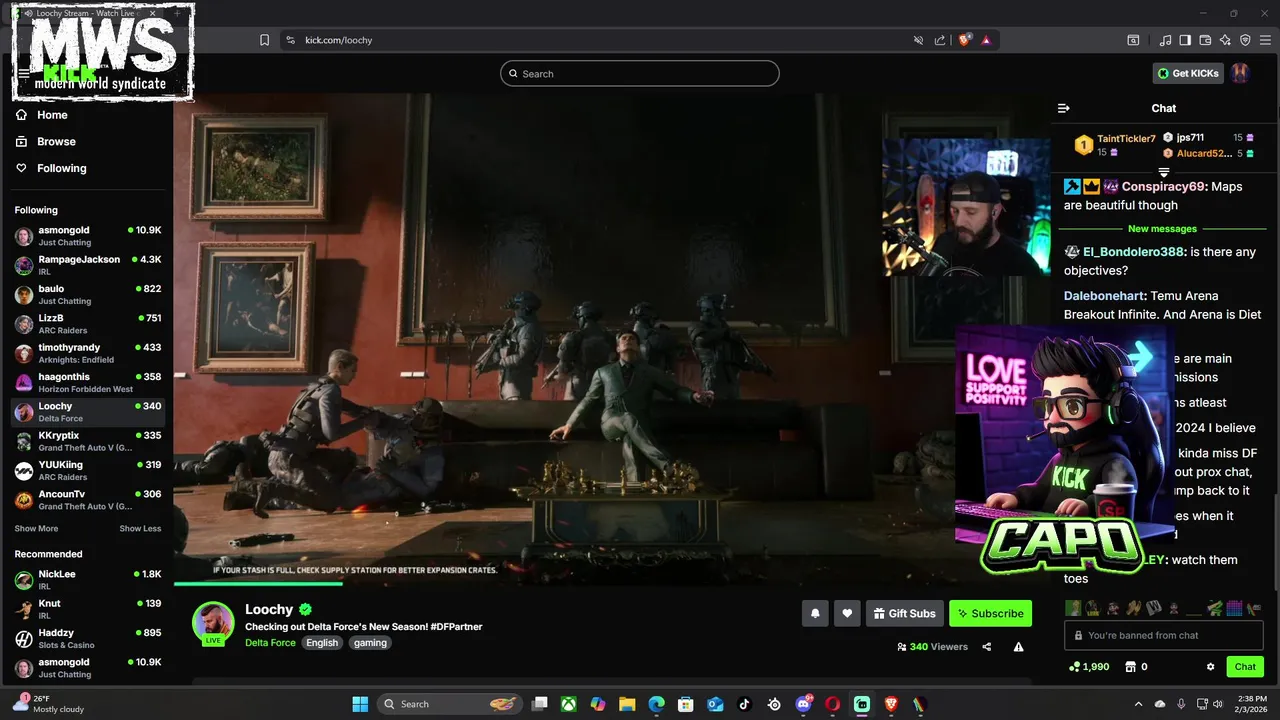This screenshot has height=720, width=1280.
Task: Click Show More in Following list
Action: [36, 529]
